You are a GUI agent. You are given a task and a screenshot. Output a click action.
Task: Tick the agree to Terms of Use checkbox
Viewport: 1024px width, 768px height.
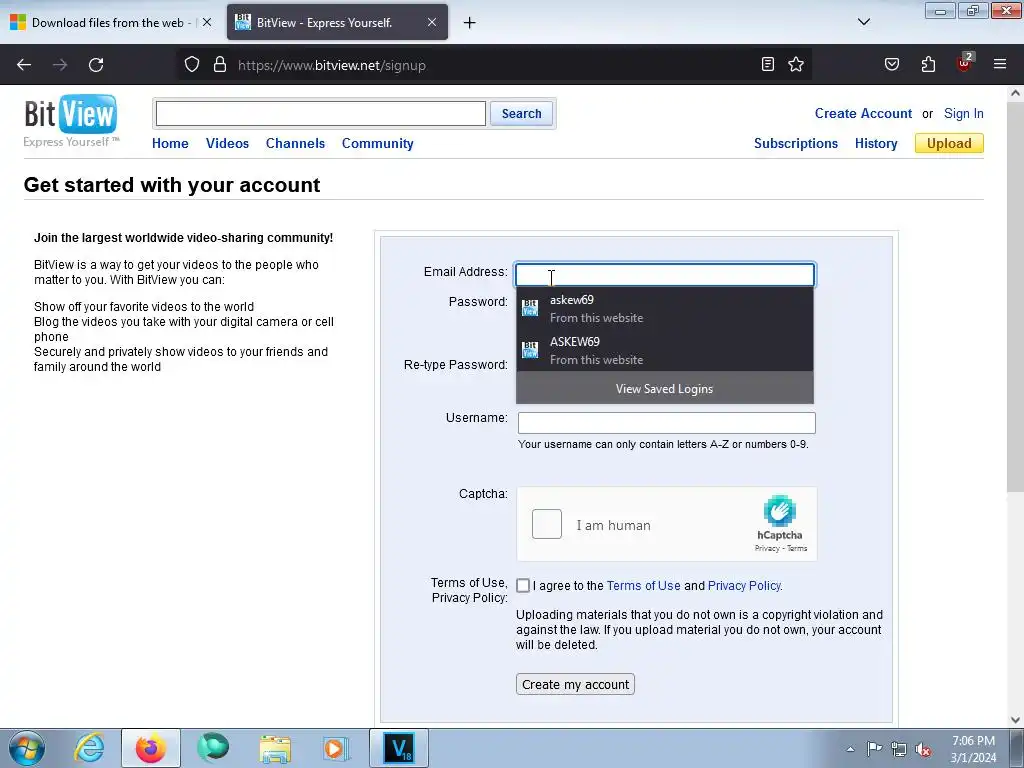tap(523, 585)
